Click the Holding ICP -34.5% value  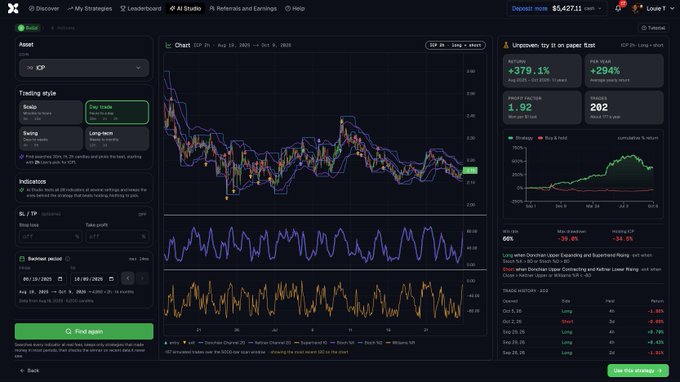[622, 239]
